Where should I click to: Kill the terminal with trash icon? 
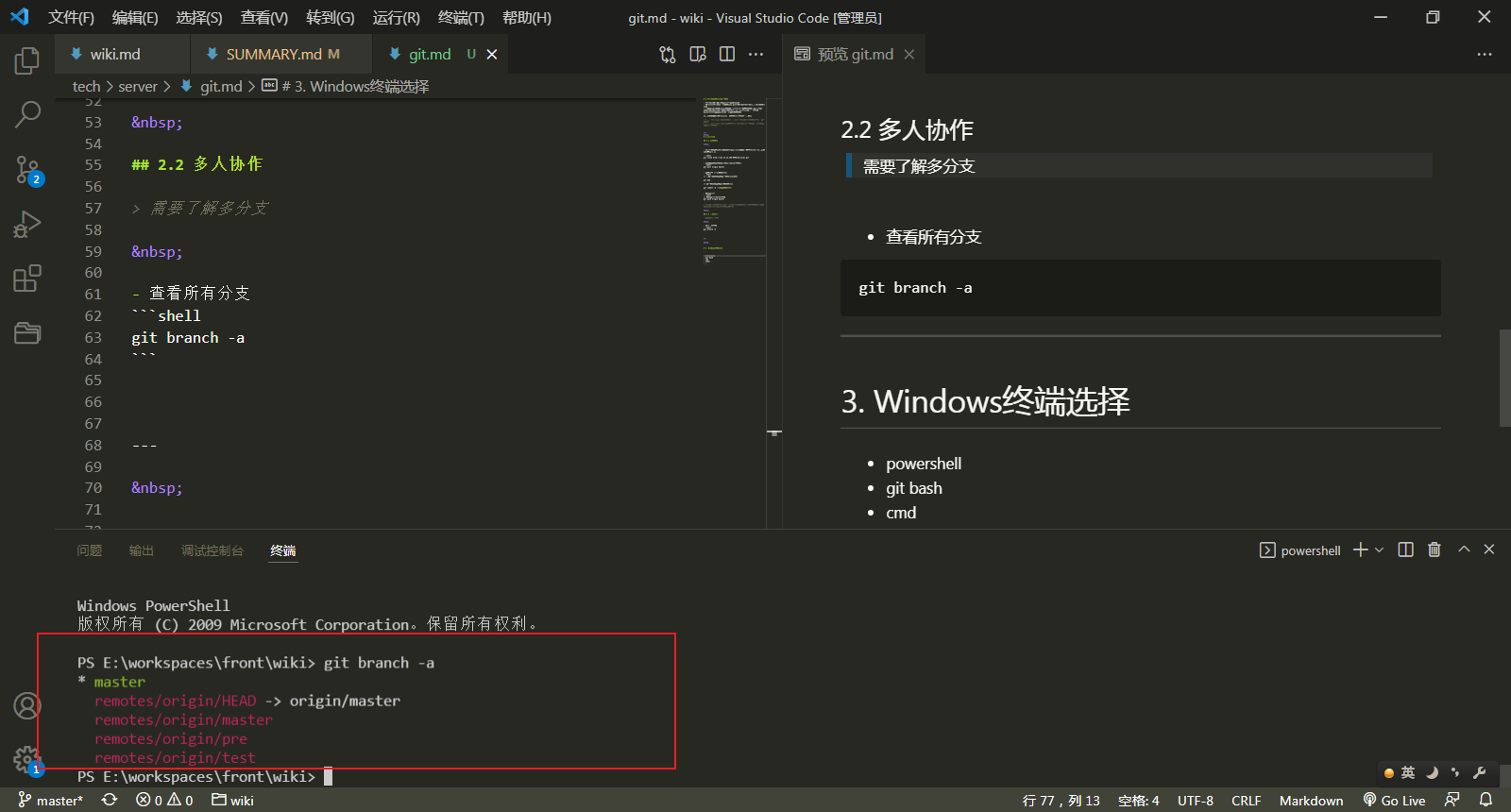(1435, 550)
